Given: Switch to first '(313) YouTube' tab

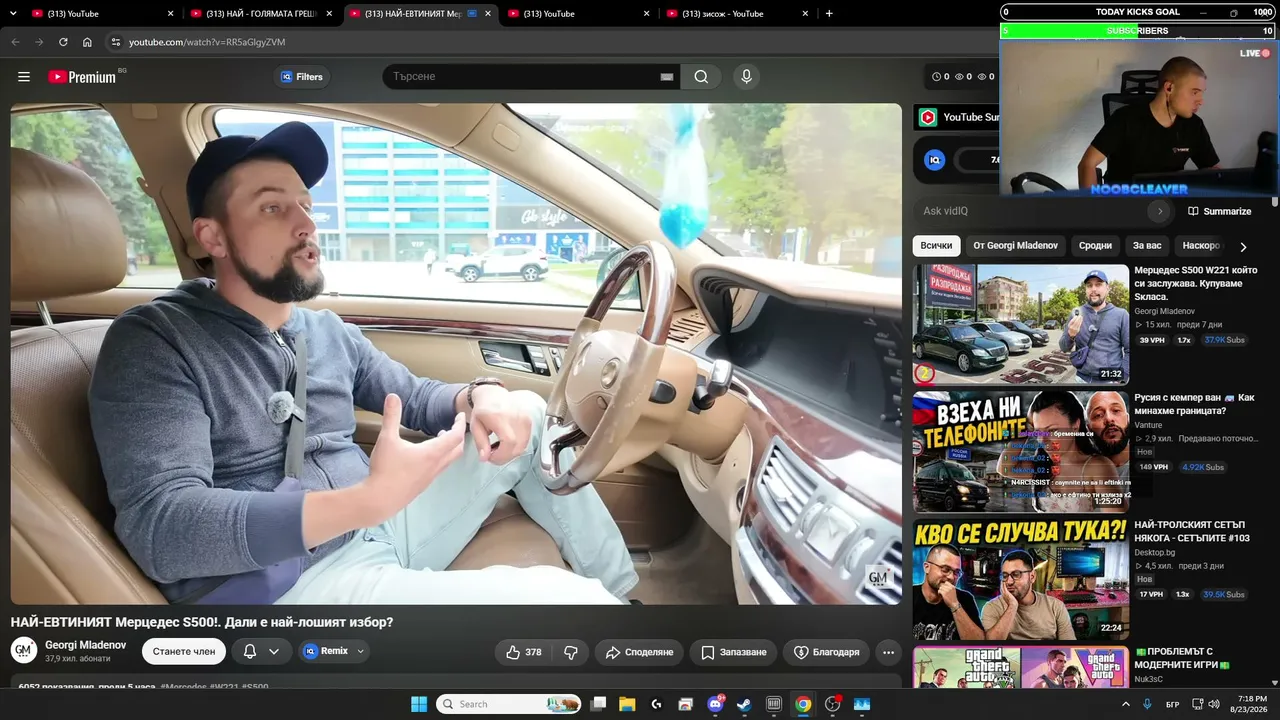Looking at the screenshot, I should (100, 14).
